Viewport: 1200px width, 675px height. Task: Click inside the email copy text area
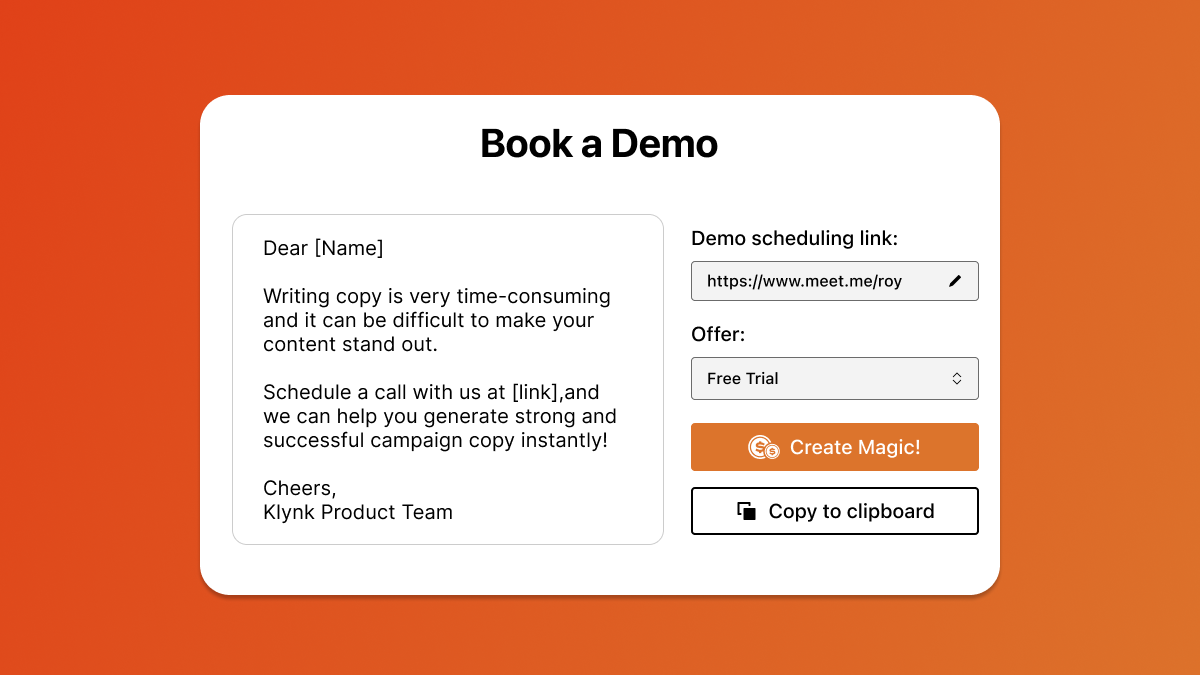coord(448,379)
